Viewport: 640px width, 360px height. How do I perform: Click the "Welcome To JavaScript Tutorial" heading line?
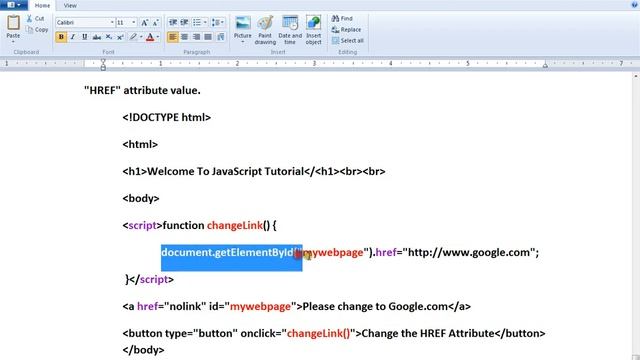pos(253,171)
